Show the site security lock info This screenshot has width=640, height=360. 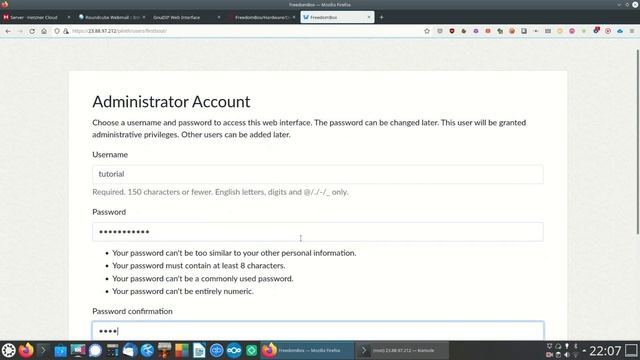(x=66, y=31)
